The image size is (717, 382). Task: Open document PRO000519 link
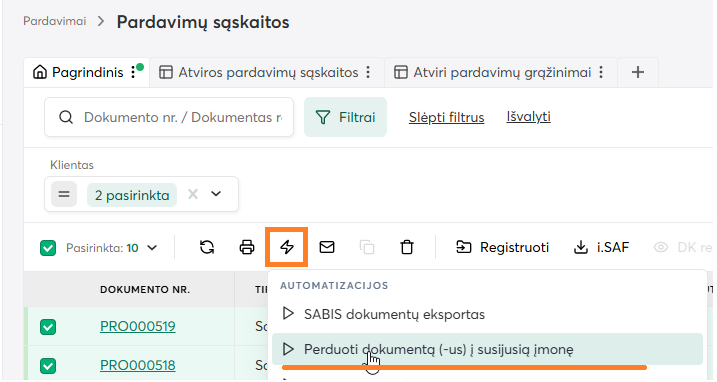coord(138,326)
